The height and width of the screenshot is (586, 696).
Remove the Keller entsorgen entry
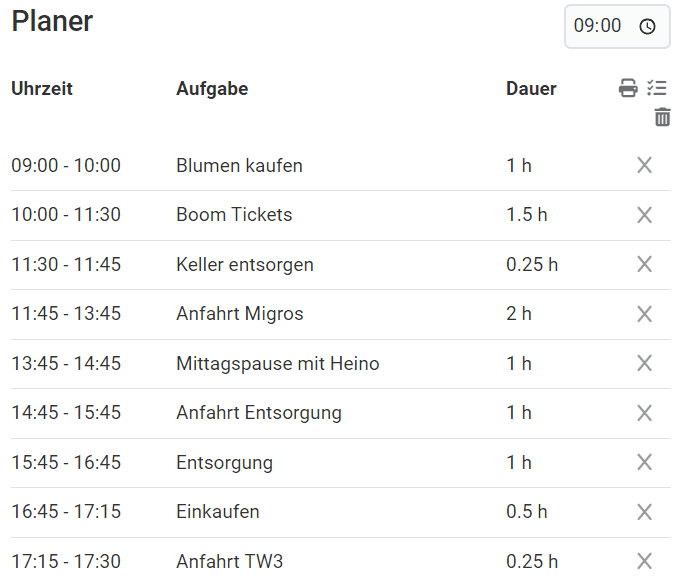645,264
